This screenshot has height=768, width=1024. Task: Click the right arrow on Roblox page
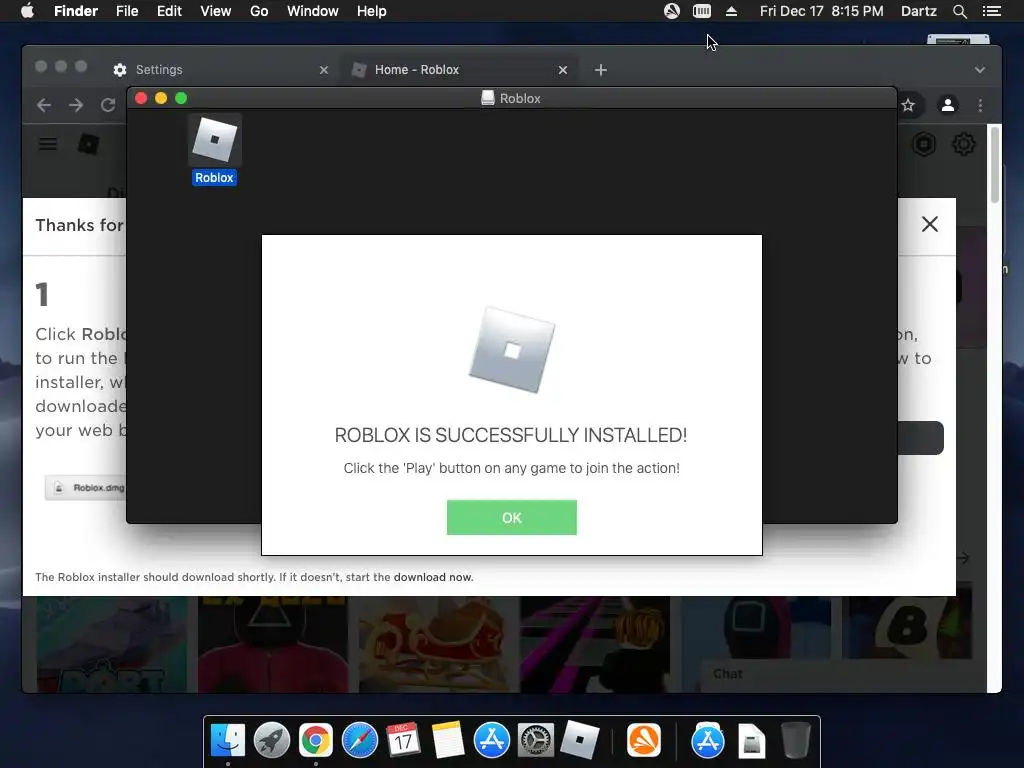click(x=963, y=558)
